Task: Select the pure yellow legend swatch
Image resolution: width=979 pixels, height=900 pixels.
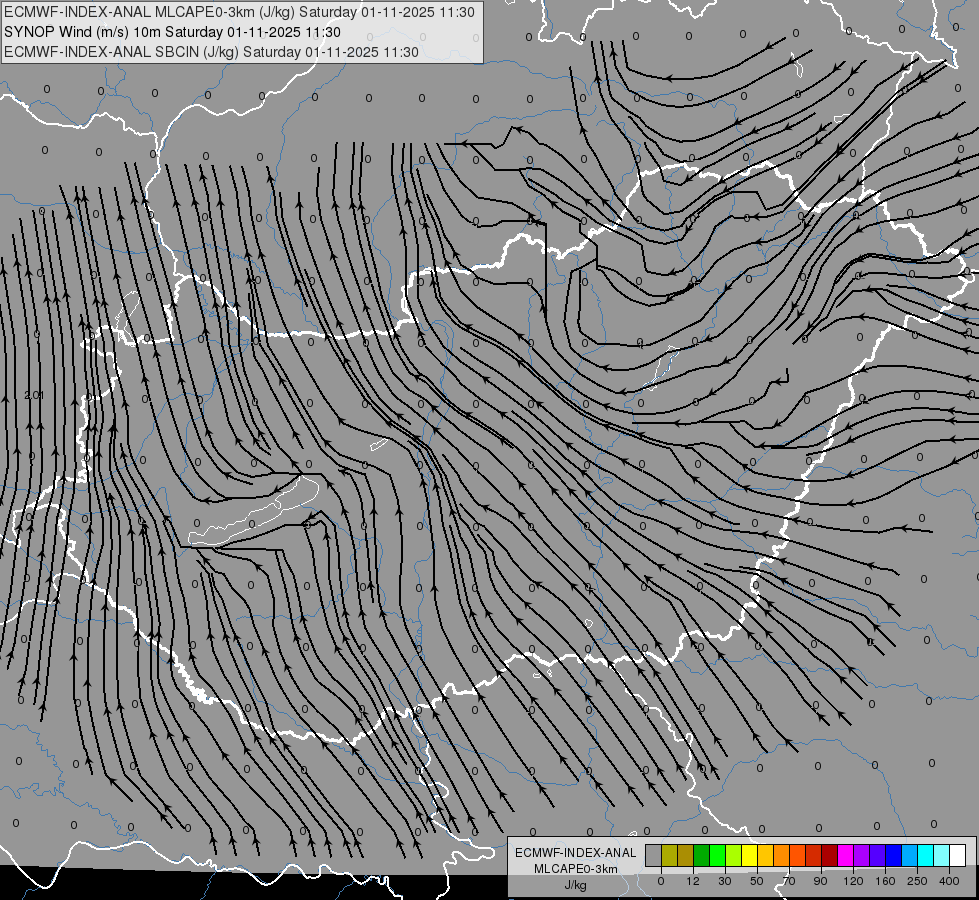Action: (750, 855)
